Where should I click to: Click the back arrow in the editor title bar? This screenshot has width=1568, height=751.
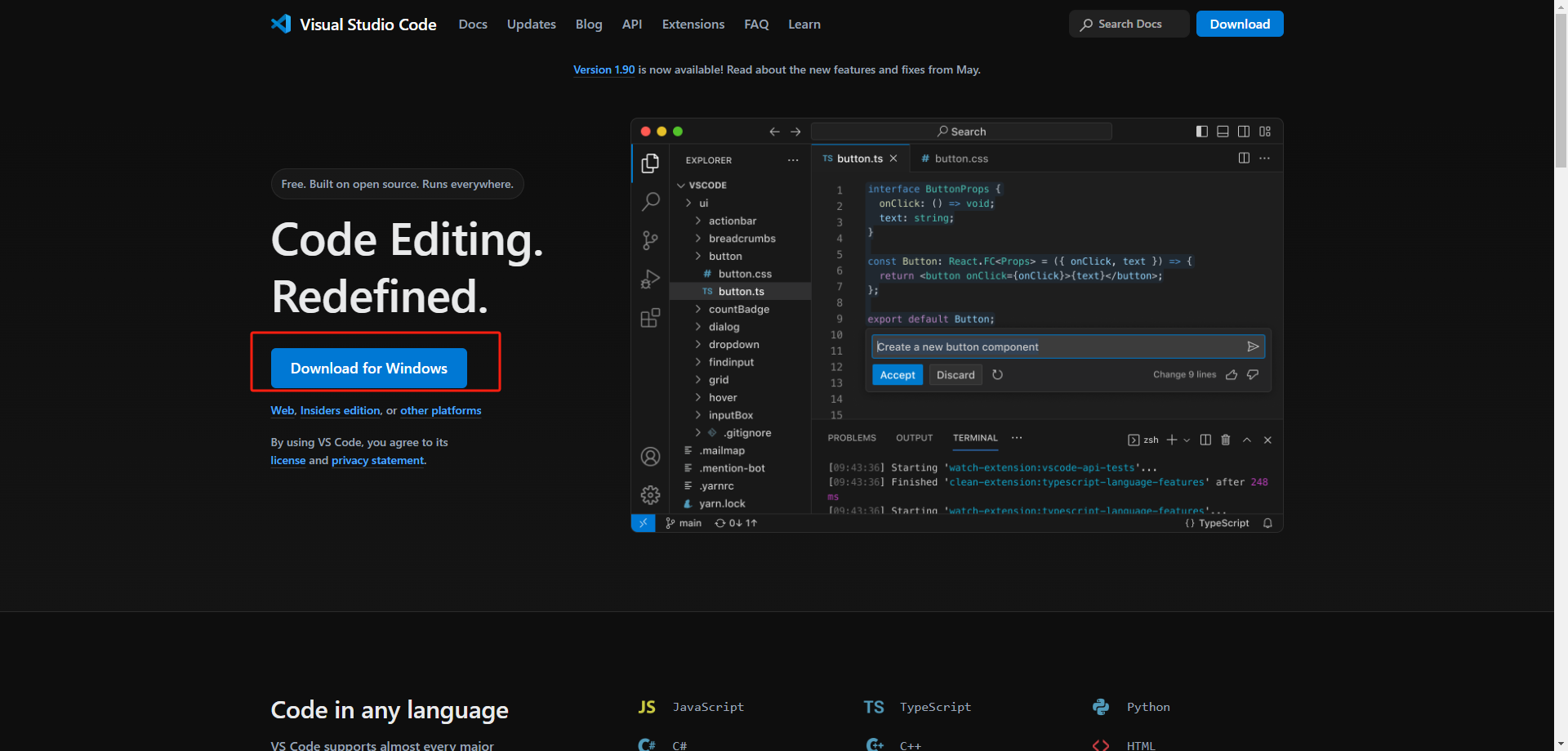tap(774, 132)
